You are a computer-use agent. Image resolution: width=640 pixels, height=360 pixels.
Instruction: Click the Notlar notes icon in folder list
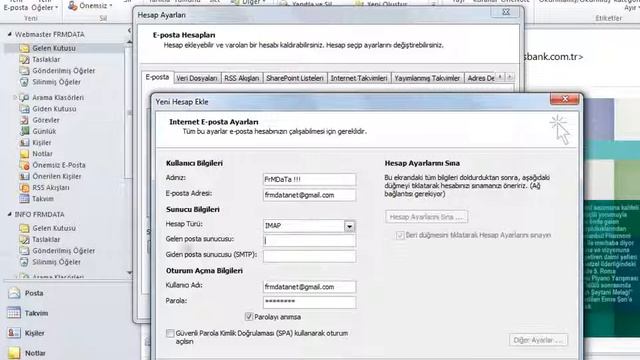24,154
